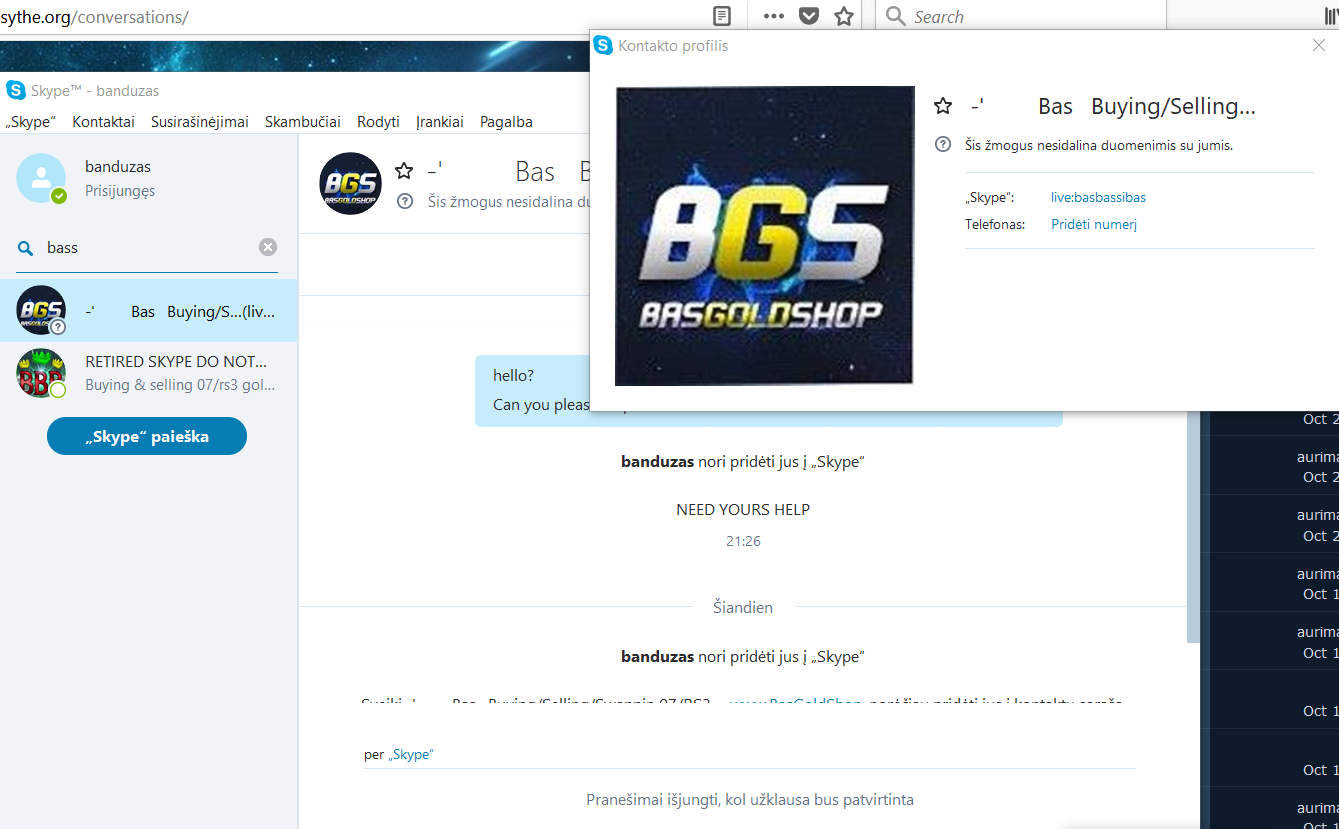This screenshot has height=829, width=1339.
Task: Click the Bas Buying/Selling... profile name
Action: pos(1113,107)
